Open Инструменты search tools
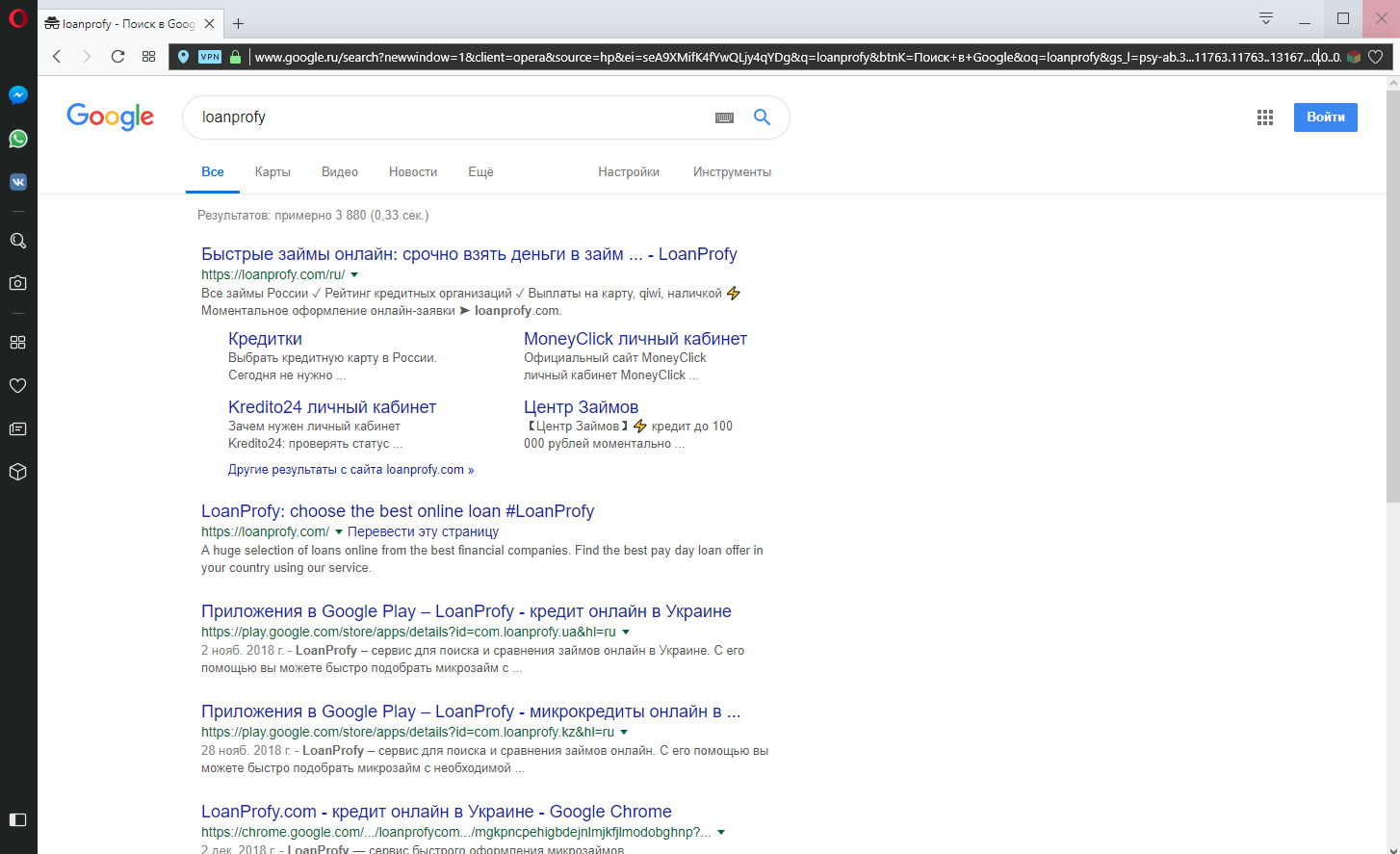Image resolution: width=1400 pixels, height=854 pixels. pyautogui.click(x=732, y=172)
